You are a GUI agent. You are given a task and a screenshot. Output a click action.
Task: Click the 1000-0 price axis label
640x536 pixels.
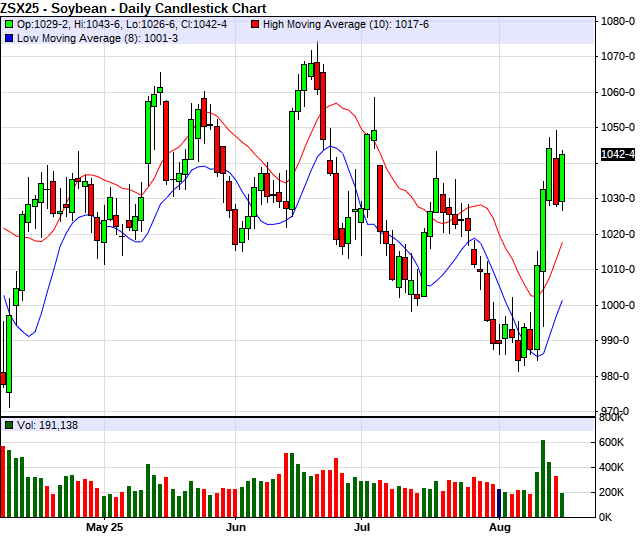(614, 305)
